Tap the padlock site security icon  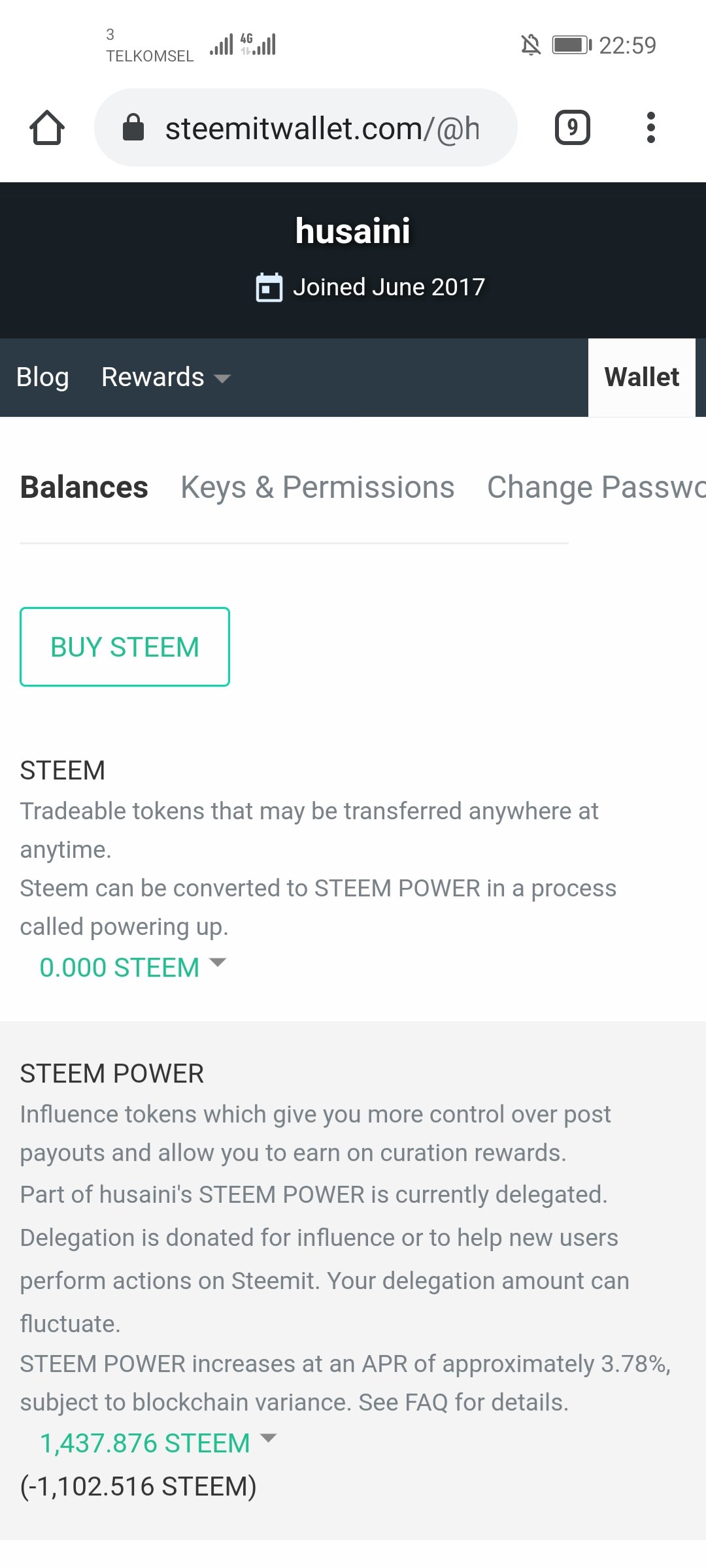tap(133, 127)
